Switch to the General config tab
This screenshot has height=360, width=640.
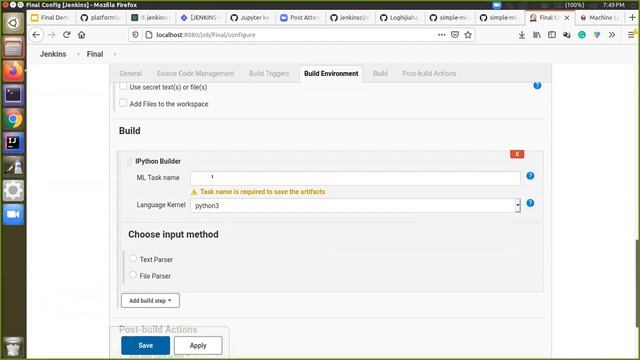coord(131,73)
